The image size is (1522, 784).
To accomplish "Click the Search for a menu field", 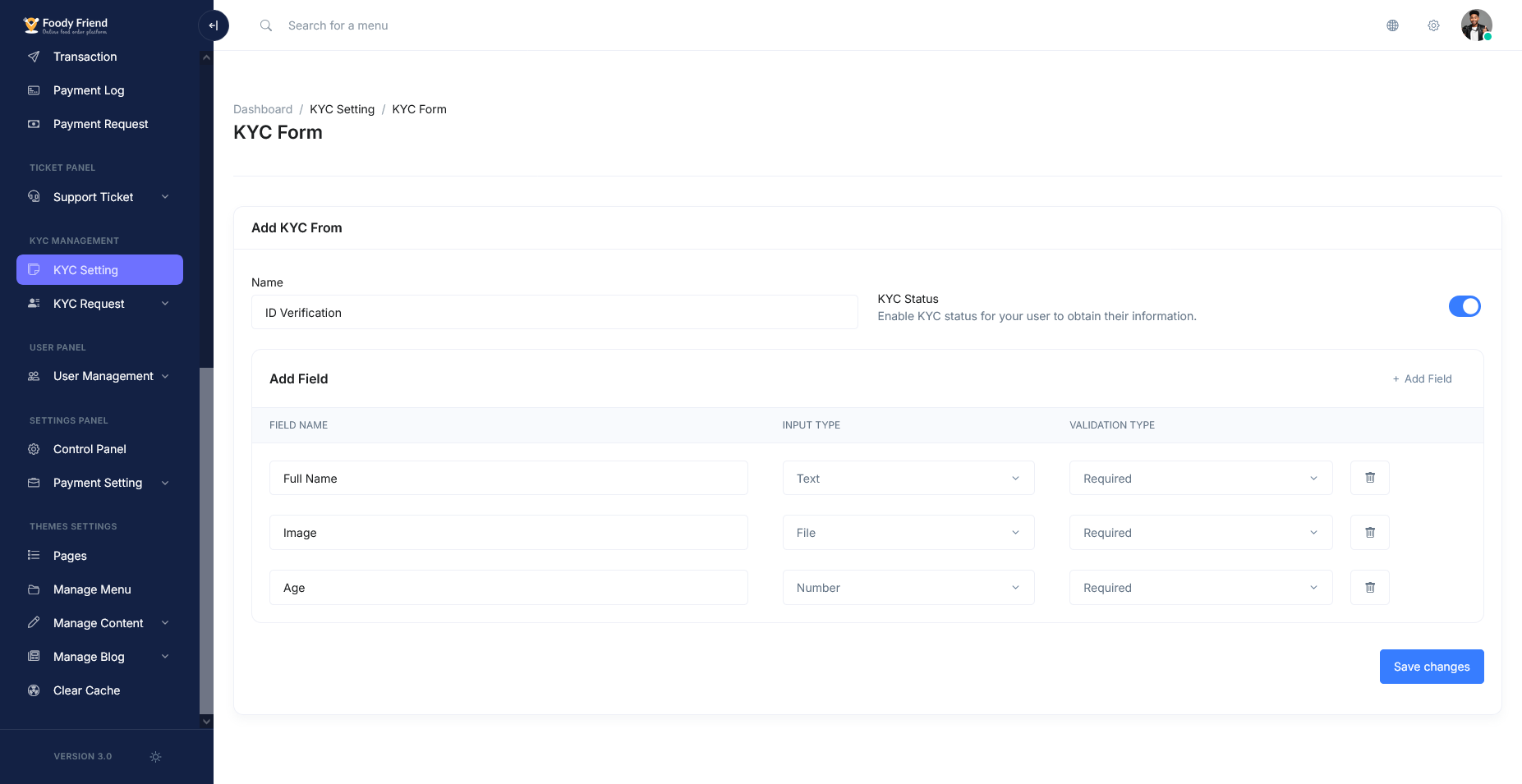I will pyautogui.click(x=338, y=25).
